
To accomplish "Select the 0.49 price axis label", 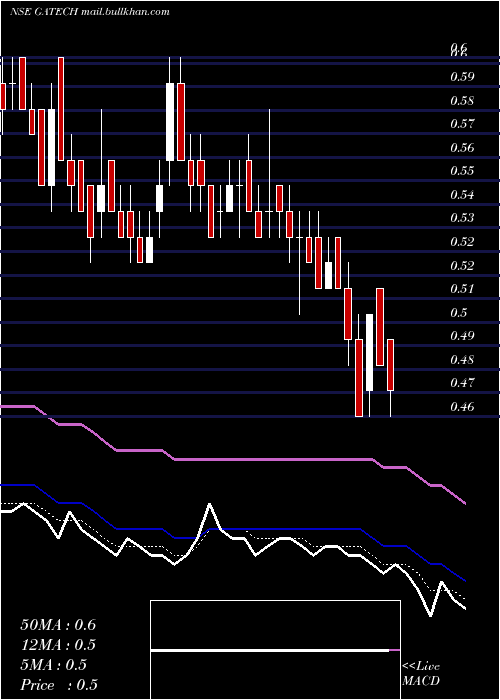I will click(x=462, y=336).
